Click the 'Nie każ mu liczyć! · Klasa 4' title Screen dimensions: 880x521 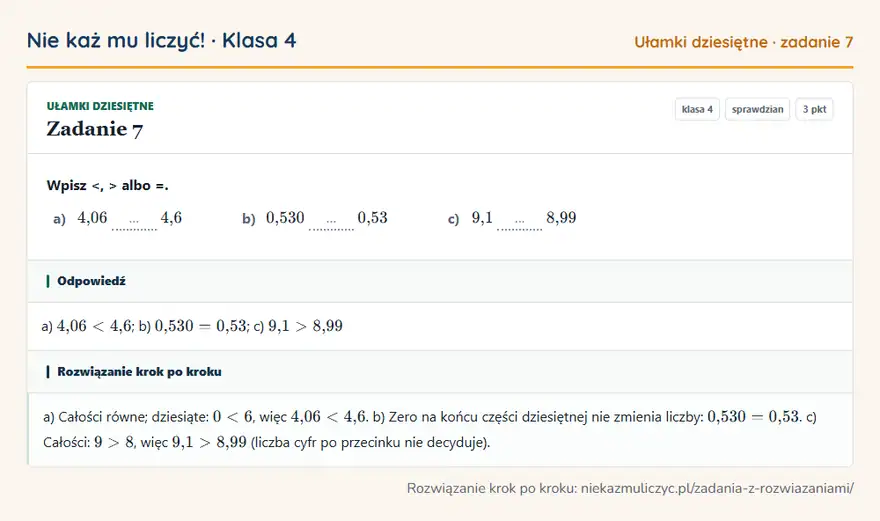pyautogui.click(x=161, y=41)
